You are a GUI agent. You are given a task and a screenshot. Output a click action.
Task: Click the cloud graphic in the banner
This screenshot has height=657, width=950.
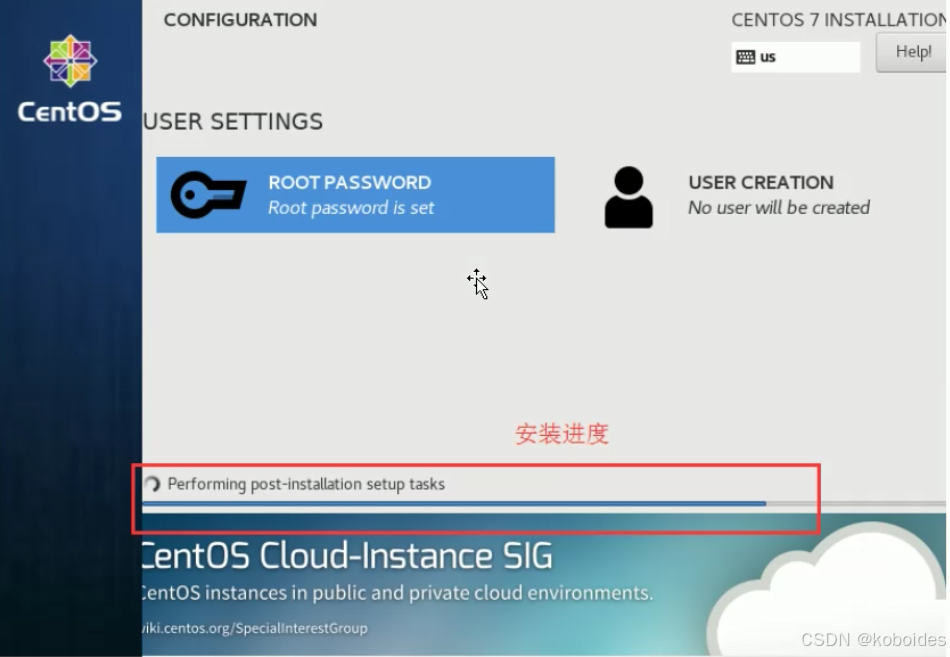[x=827, y=591]
